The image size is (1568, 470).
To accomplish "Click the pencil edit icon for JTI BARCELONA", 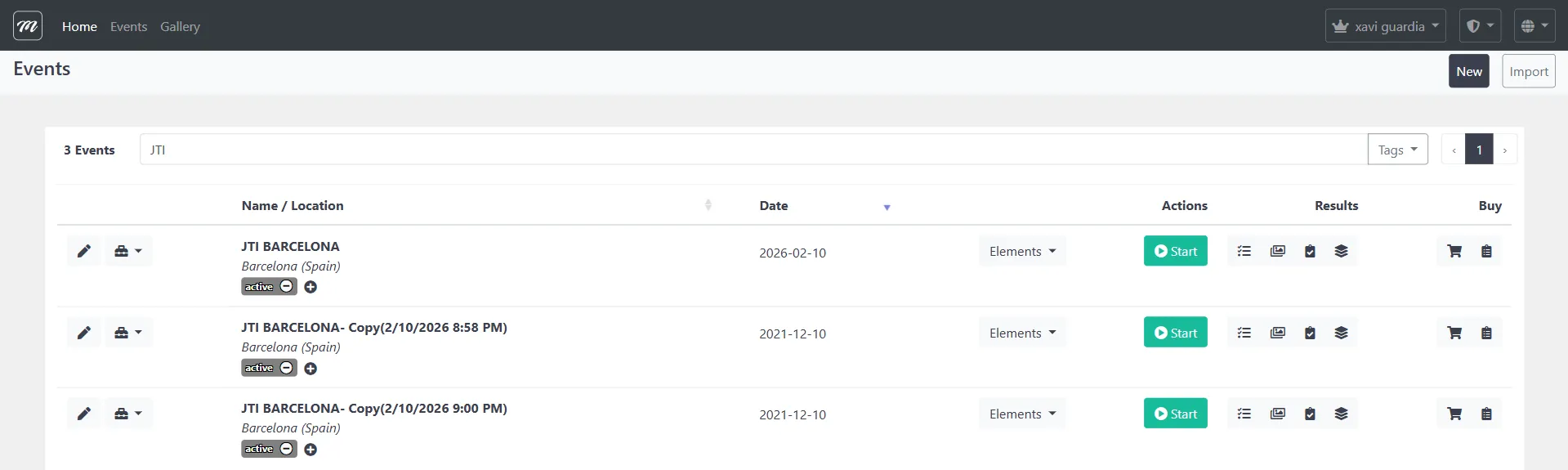I will point(84,251).
